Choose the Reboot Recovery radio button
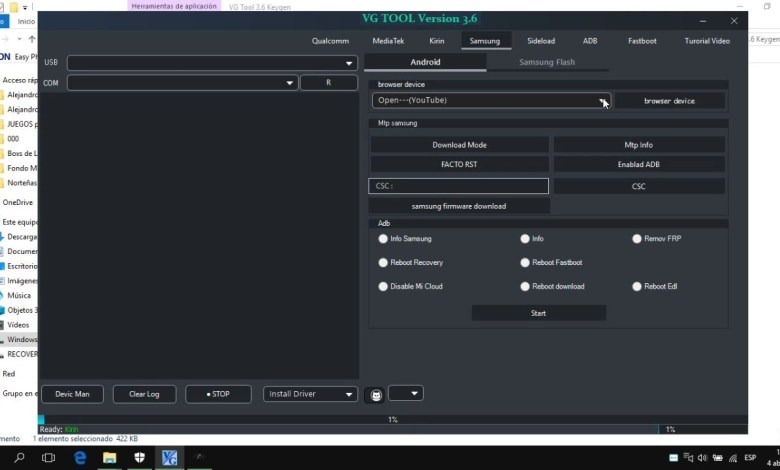The image size is (780, 470). pos(383,263)
